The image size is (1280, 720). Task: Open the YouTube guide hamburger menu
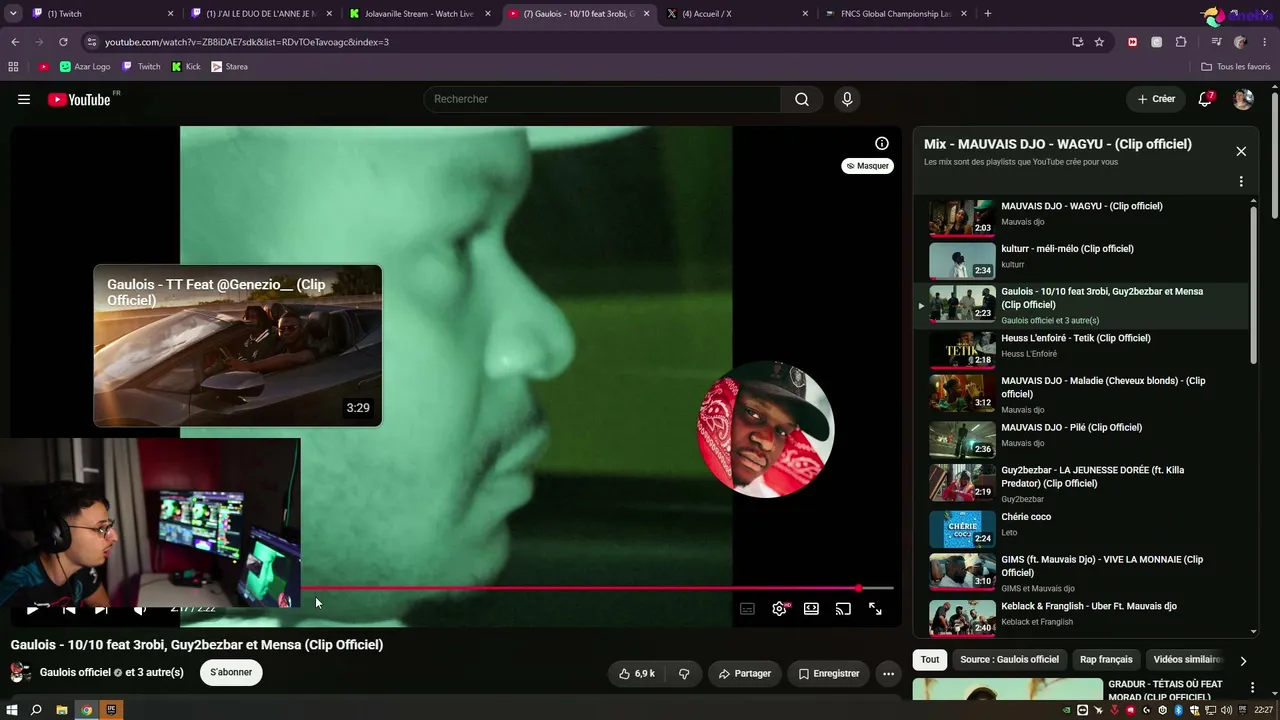pos(24,99)
